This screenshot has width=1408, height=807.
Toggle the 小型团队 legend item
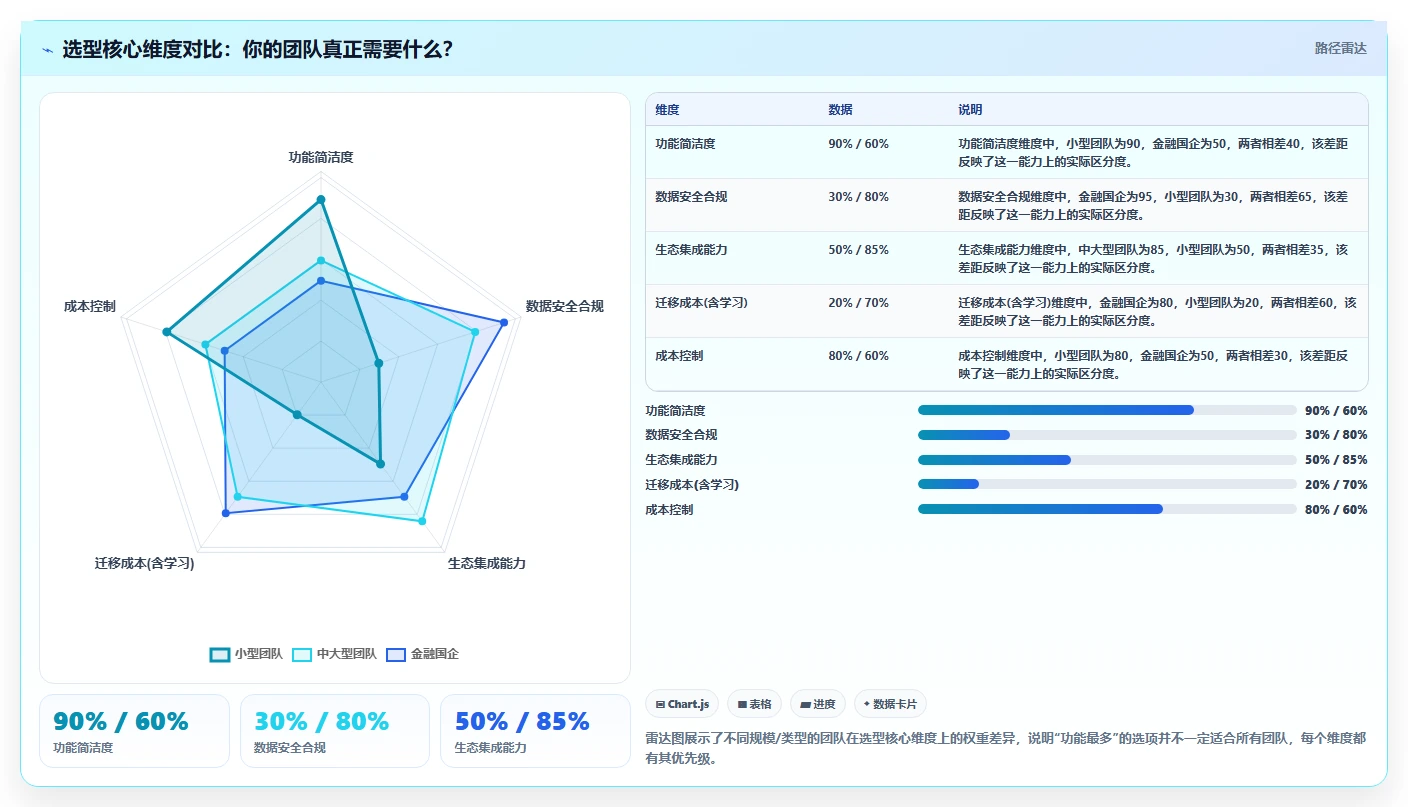pyautogui.click(x=246, y=654)
